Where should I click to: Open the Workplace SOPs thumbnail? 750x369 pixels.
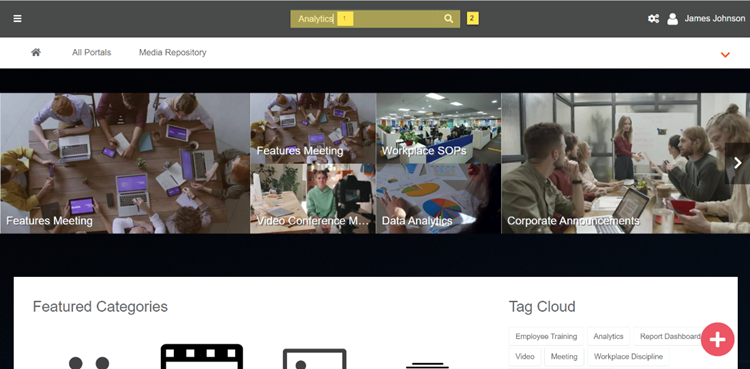(439, 128)
